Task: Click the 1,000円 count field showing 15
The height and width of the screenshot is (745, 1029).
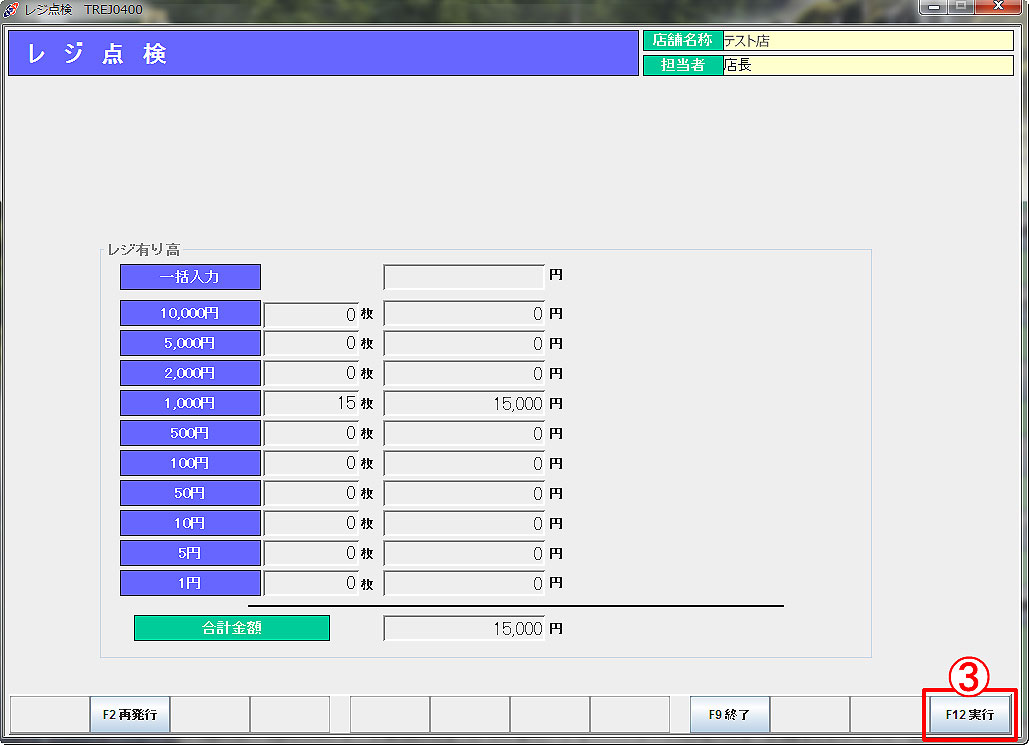Action: click(311, 403)
